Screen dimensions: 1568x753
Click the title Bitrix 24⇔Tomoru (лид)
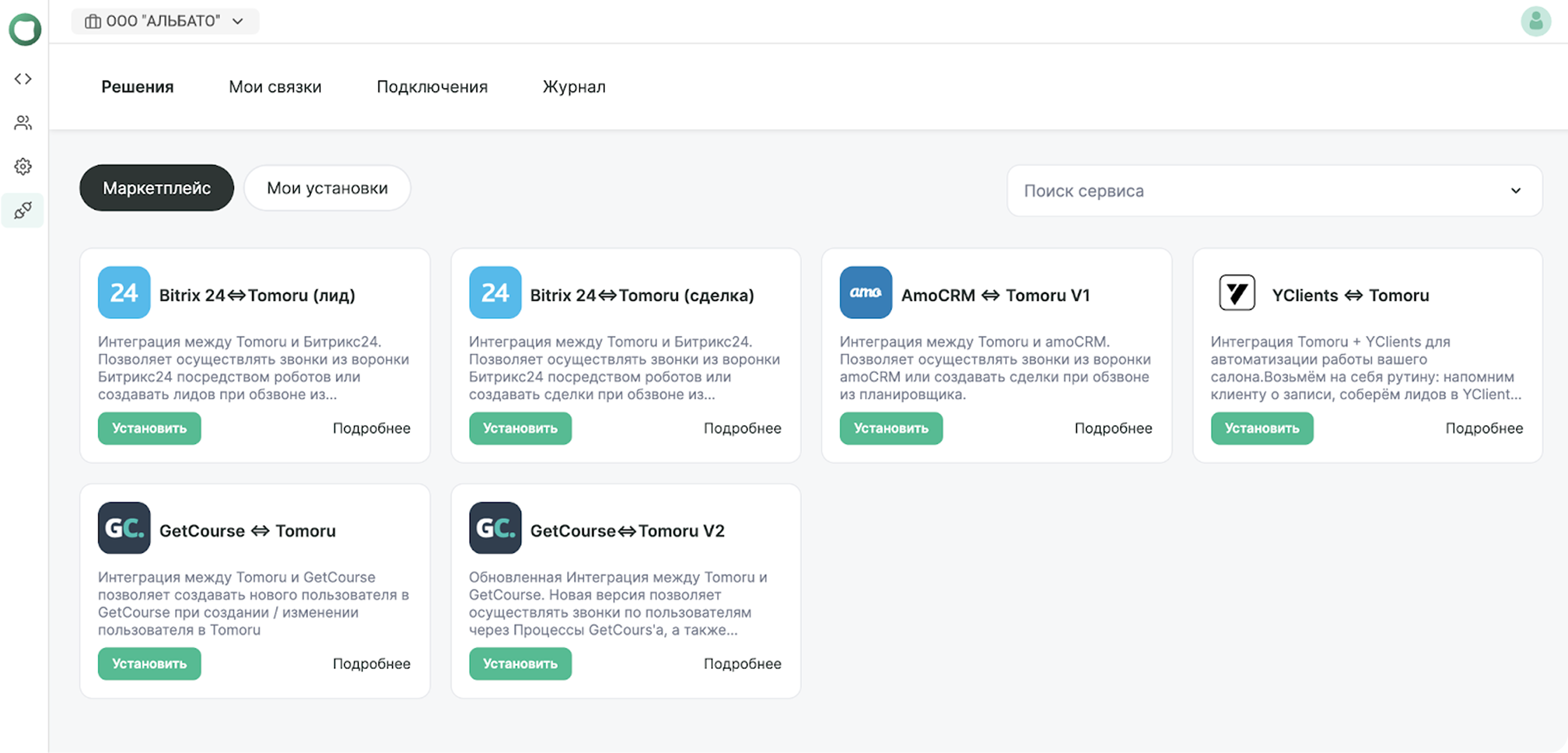point(257,296)
